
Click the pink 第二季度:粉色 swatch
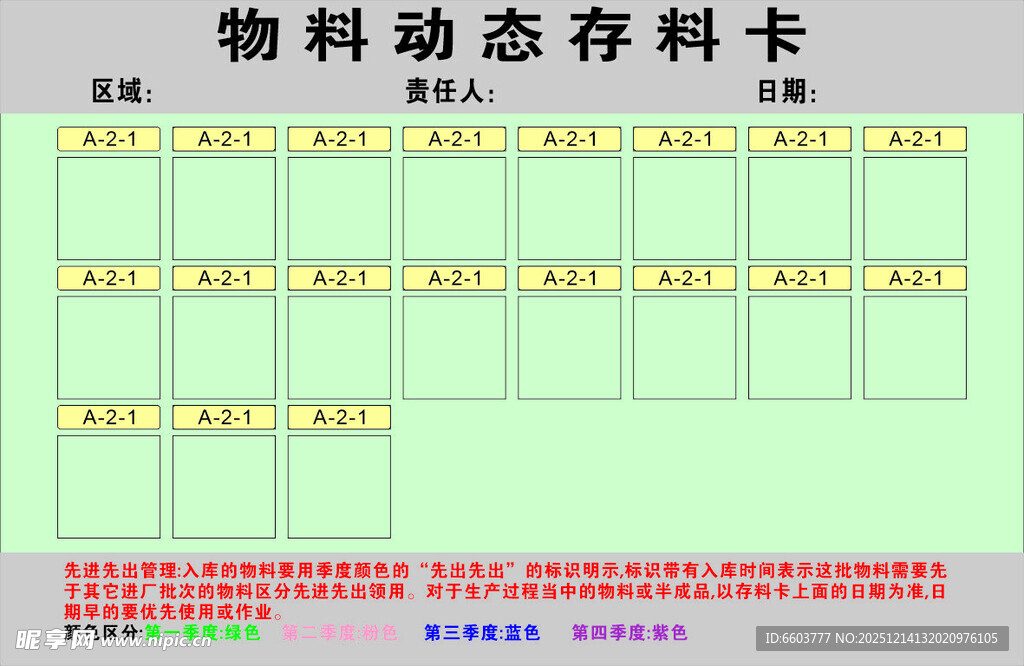pyautogui.click(x=340, y=631)
